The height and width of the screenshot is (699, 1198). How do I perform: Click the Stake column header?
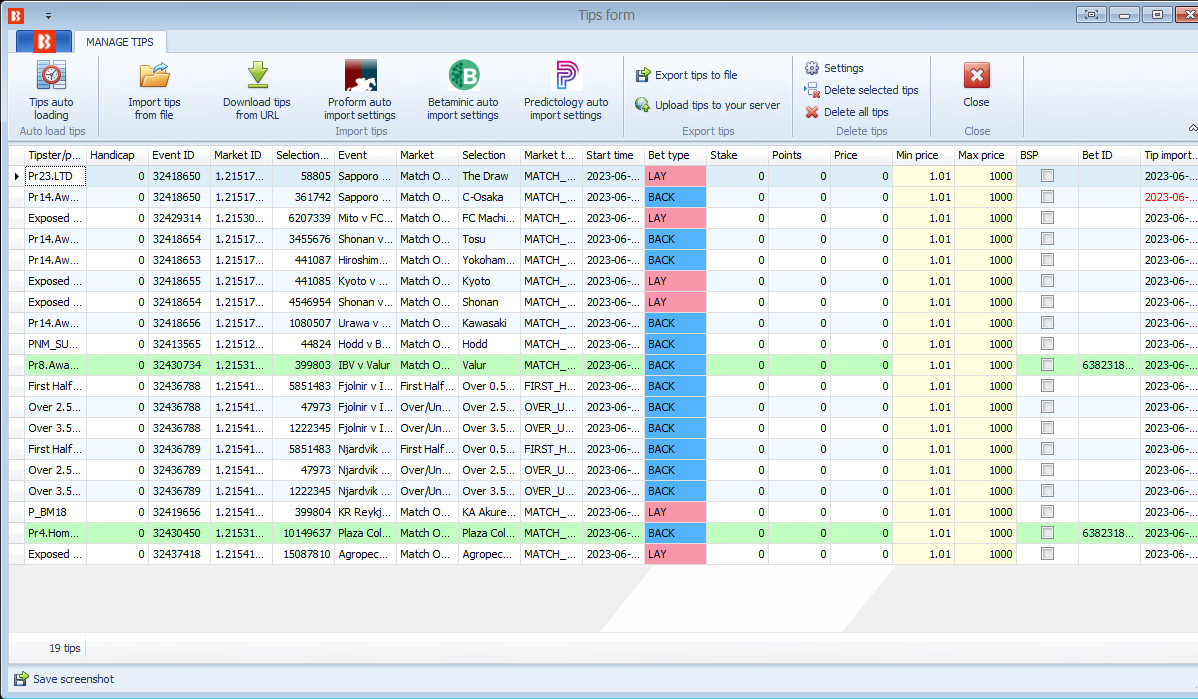click(737, 155)
